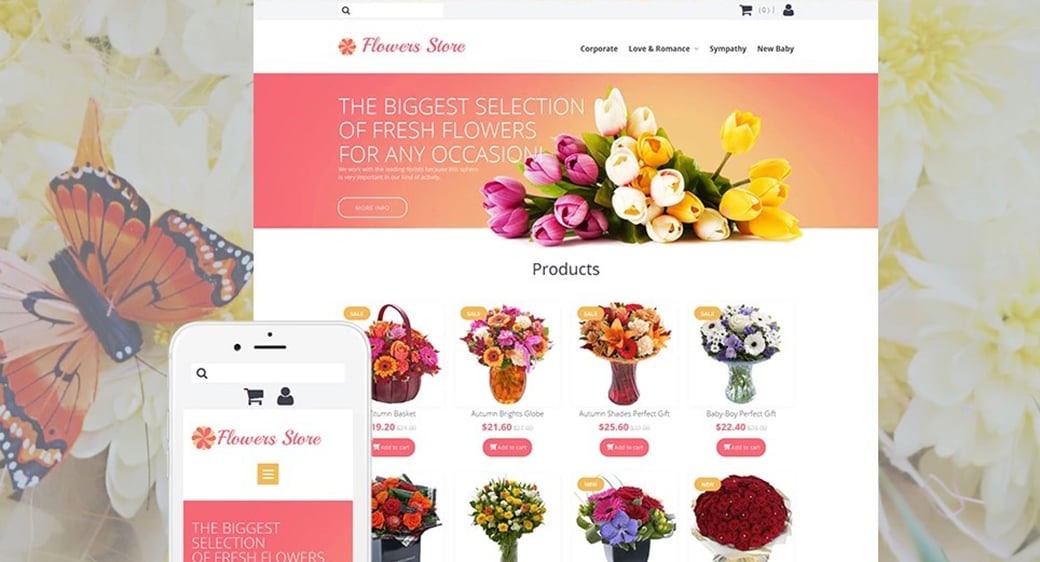Screen dimensions: 1040x562
Task: Add Autumn Brights Globe to cart
Action: 507,447
